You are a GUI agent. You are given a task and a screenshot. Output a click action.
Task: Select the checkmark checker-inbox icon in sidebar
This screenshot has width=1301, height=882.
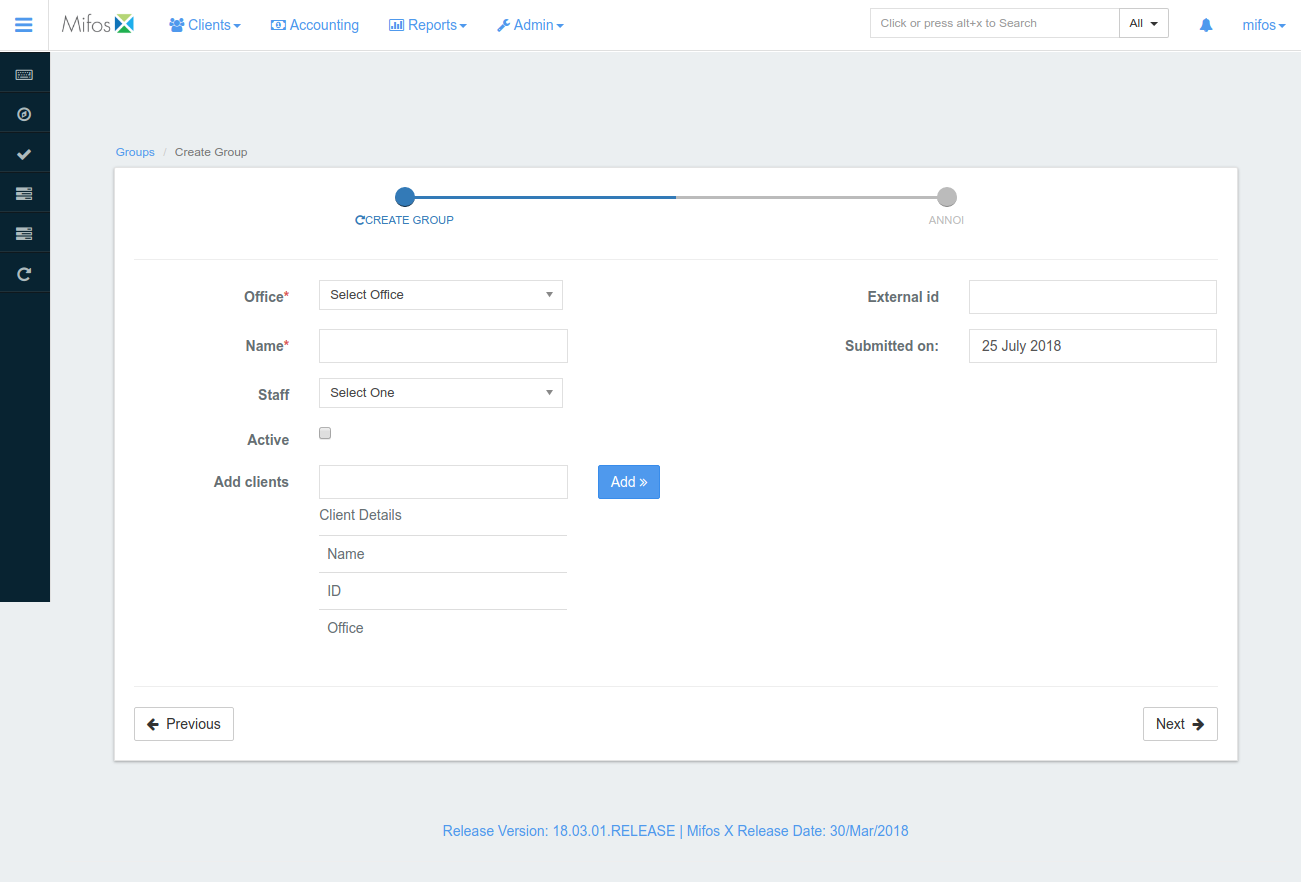pos(24,152)
